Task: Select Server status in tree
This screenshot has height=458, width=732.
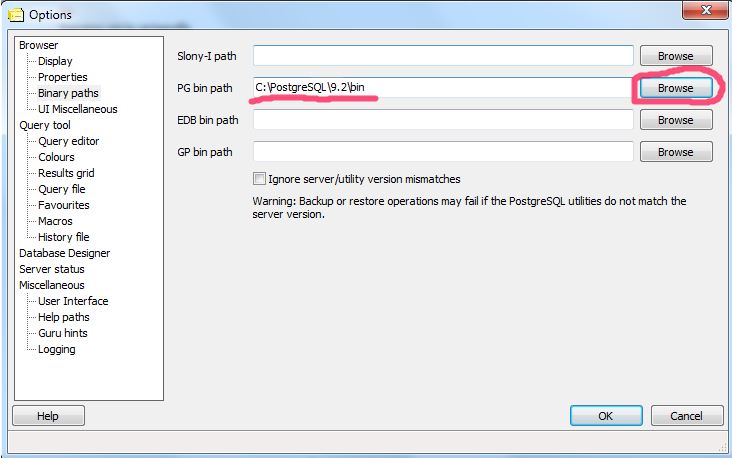Action: [52, 269]
